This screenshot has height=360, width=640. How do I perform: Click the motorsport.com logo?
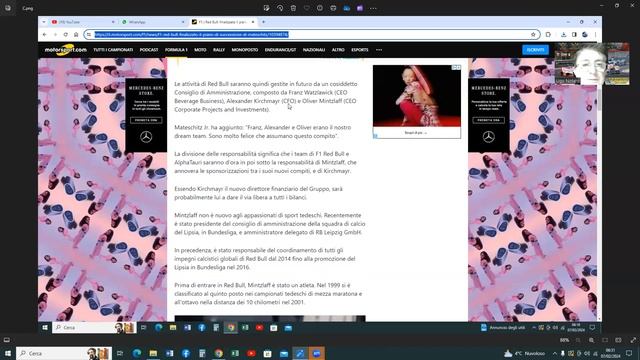(x=65, y=50)
